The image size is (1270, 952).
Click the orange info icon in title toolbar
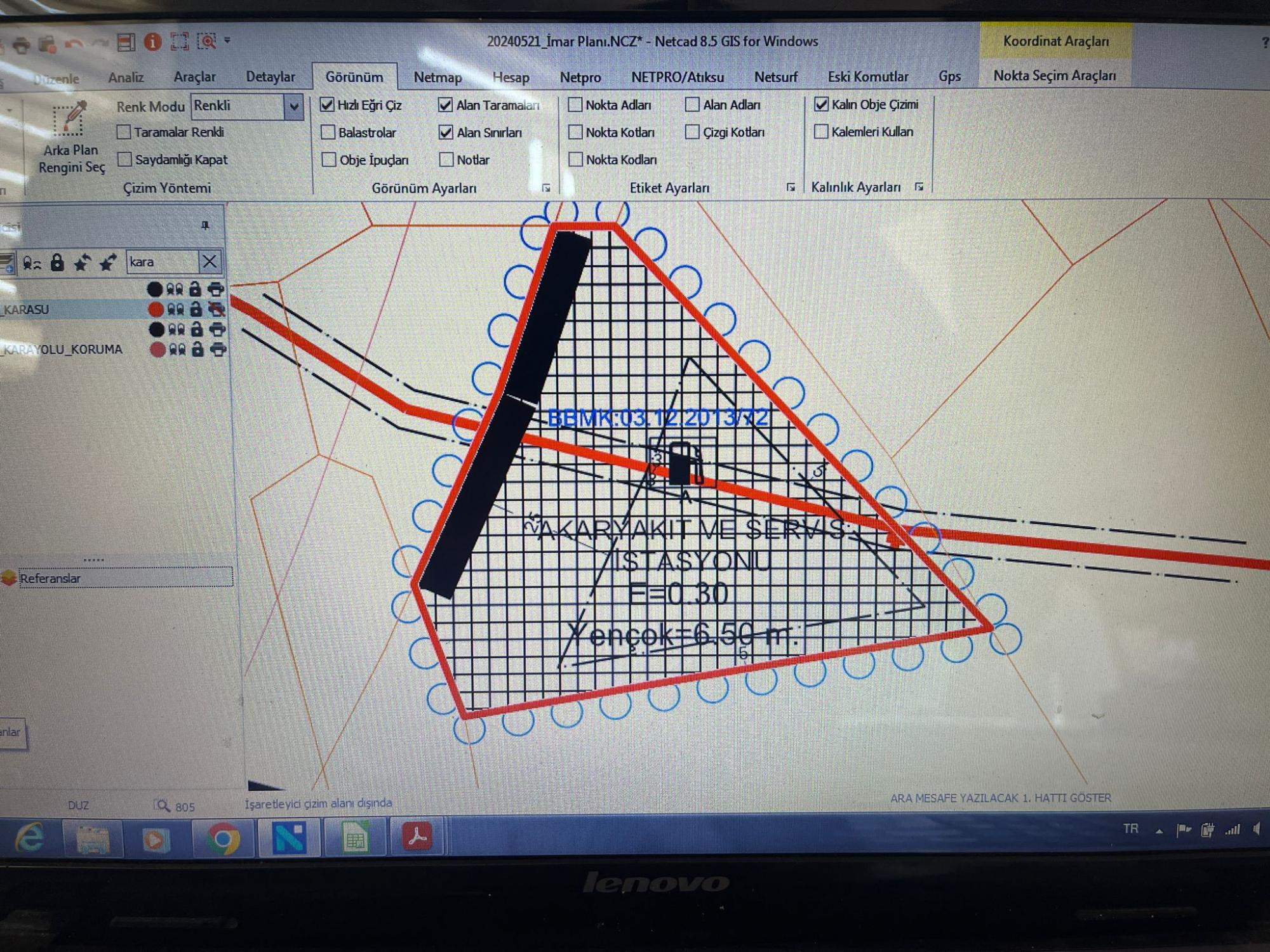(152, 42)
